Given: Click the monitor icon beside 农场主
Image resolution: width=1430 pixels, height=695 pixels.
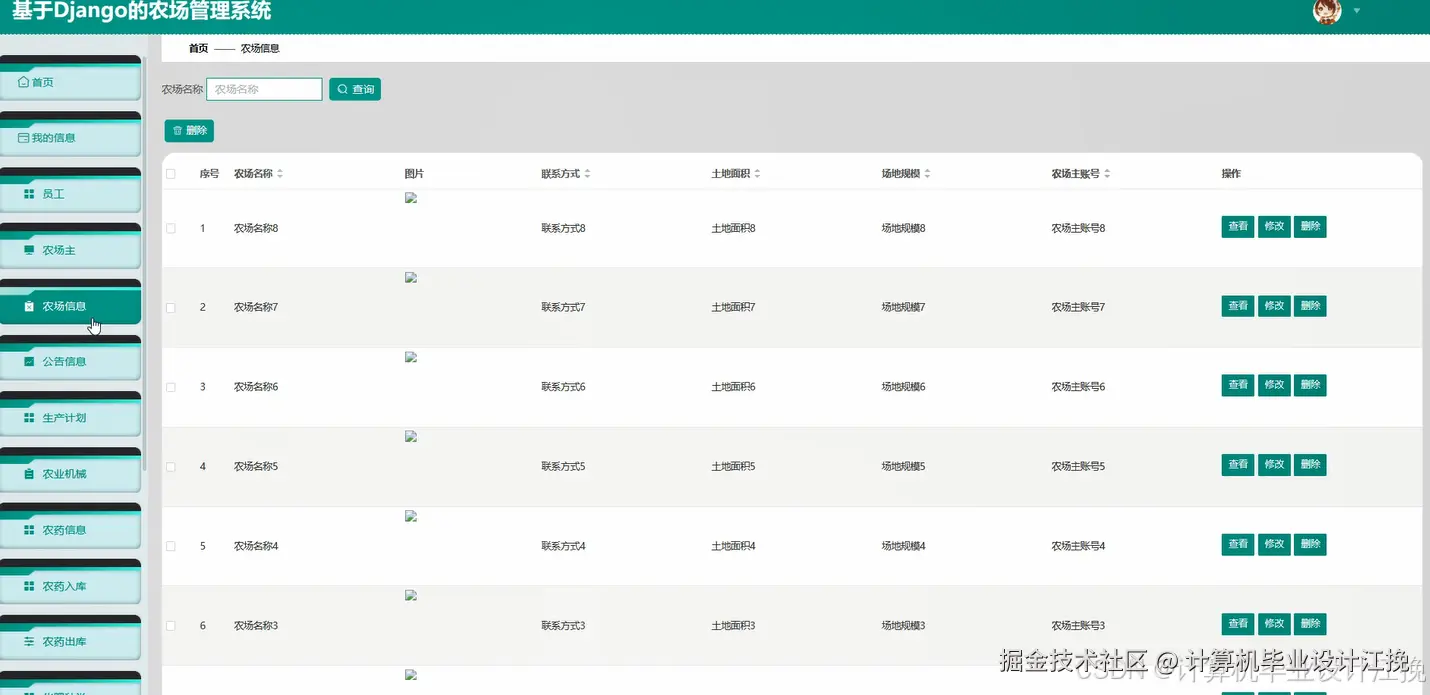Looking at the screenshot, I should [29, 250].
